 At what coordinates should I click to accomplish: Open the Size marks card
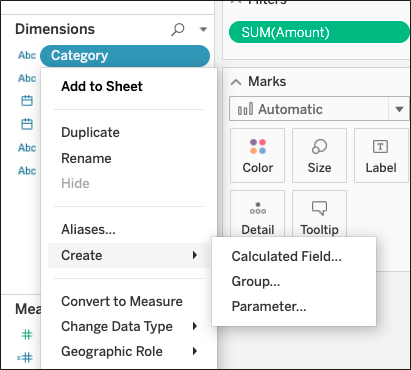pyautogui.click(x=319, y=155)
